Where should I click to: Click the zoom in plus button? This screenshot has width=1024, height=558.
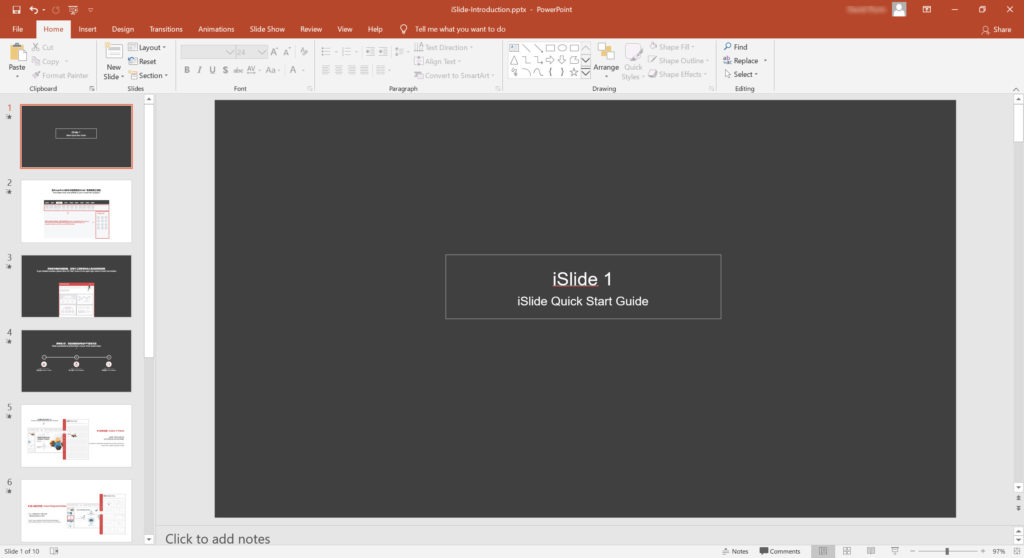(982, 551)
